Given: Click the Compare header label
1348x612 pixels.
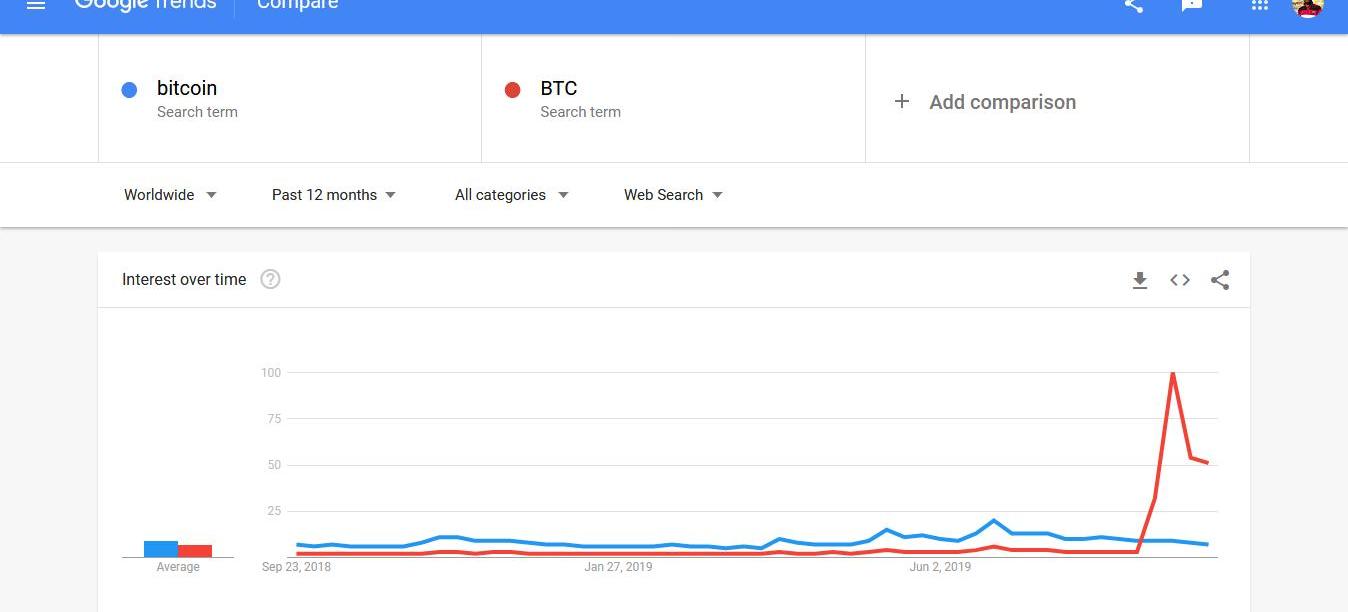Looking at the screenshot, I should coord(297,5).
